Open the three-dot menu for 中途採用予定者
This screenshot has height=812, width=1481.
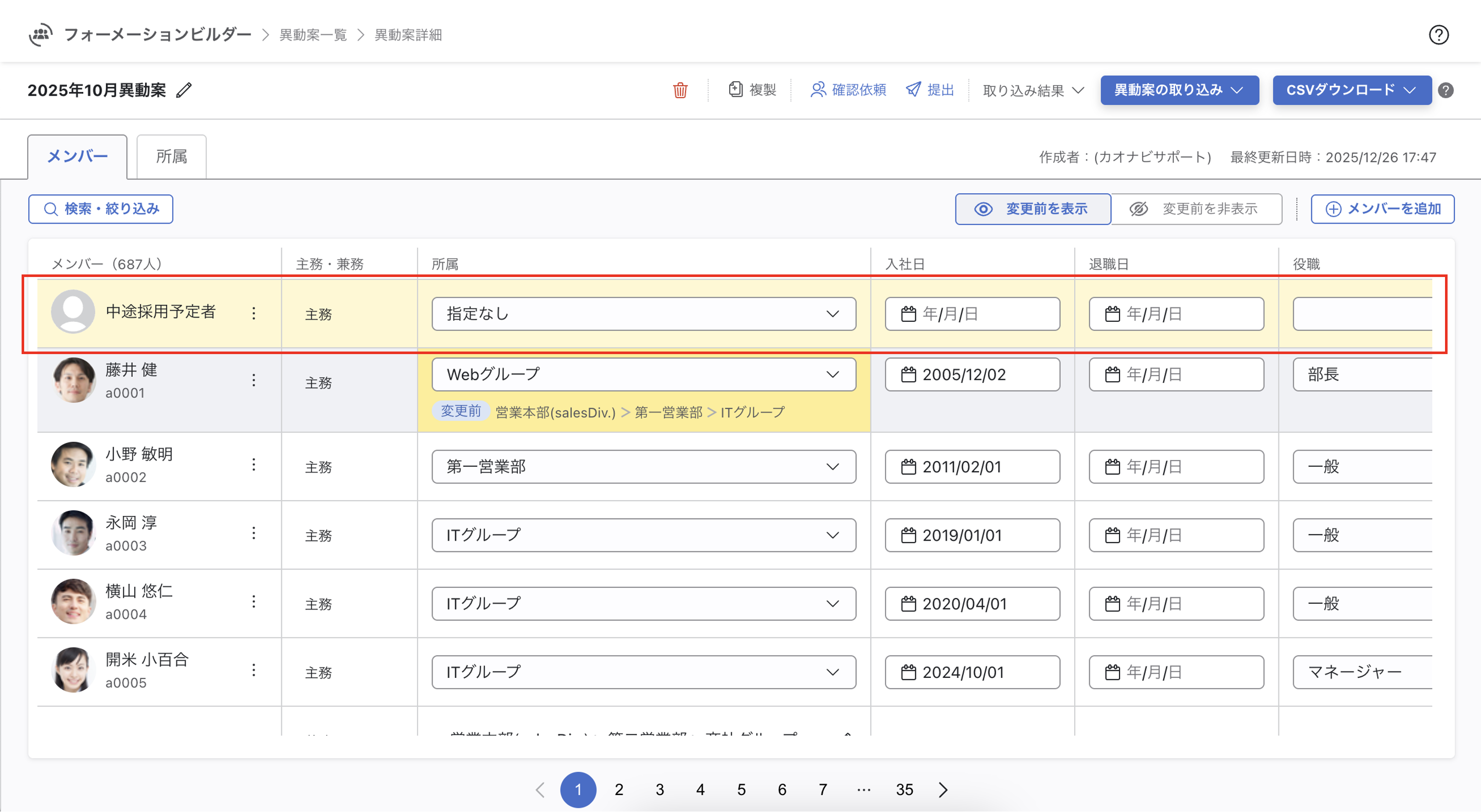click(254, 313)
